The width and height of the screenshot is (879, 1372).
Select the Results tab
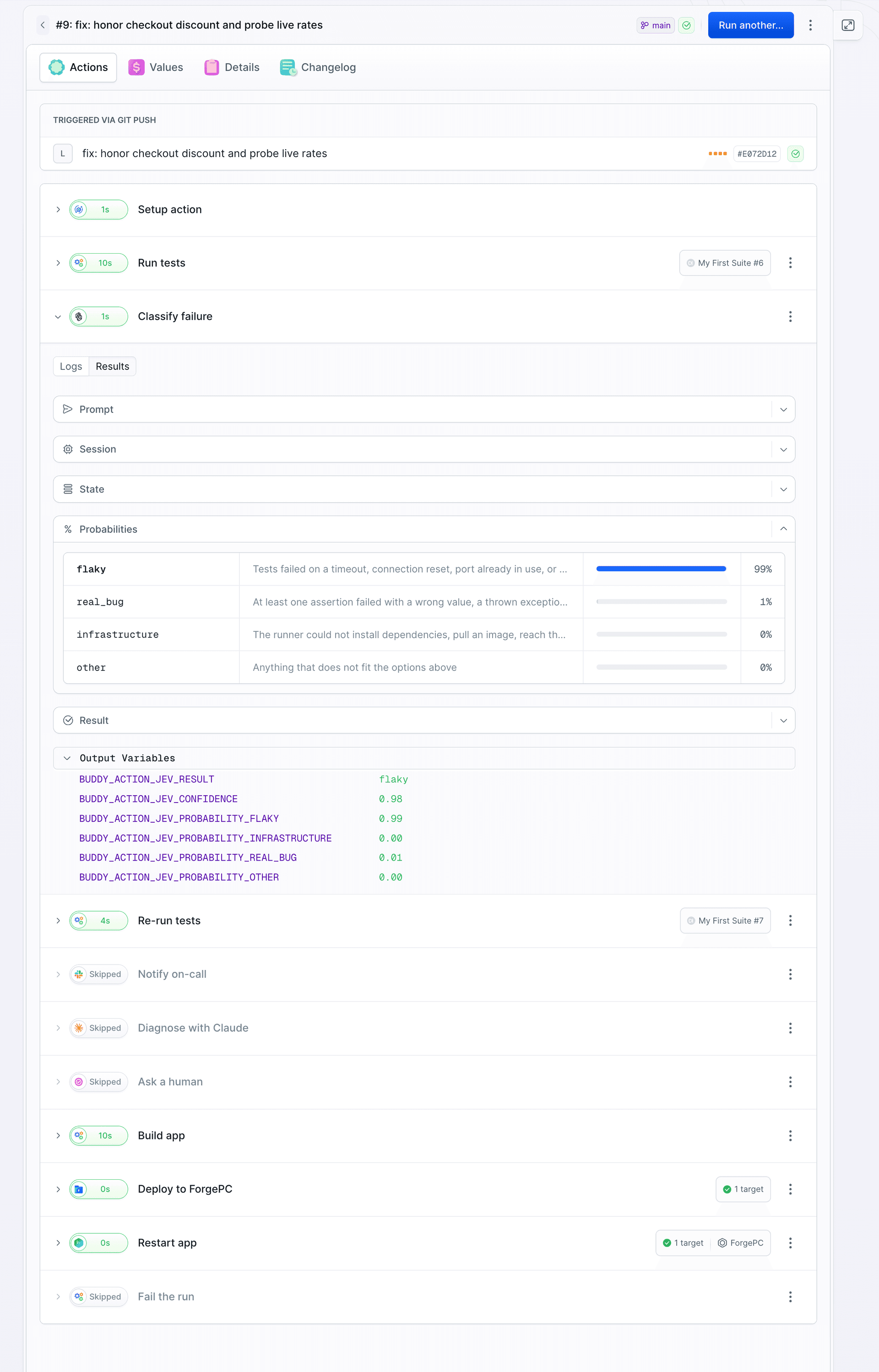click(113, 366)
